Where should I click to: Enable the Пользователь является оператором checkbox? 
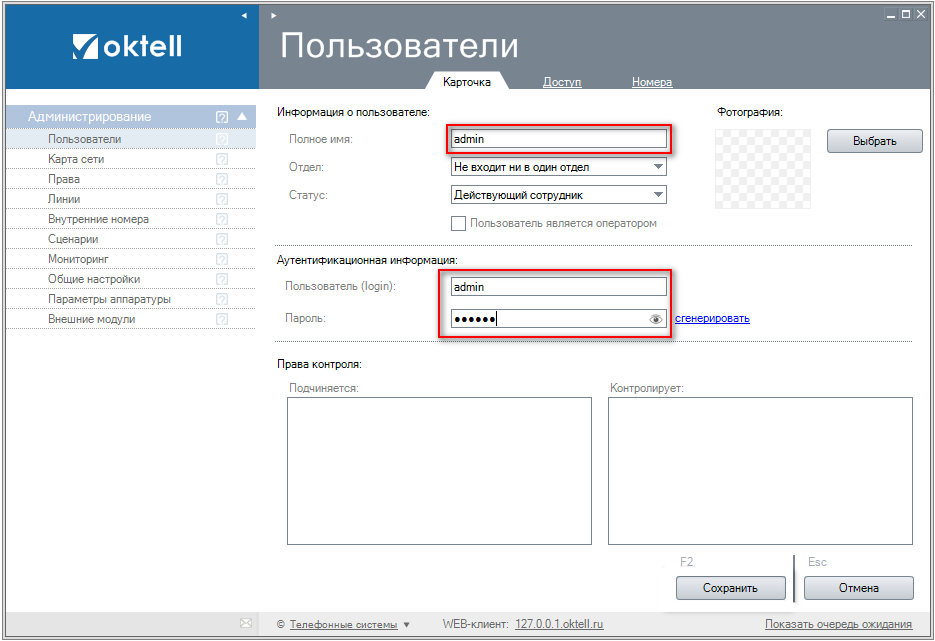[x=459, y=223]
